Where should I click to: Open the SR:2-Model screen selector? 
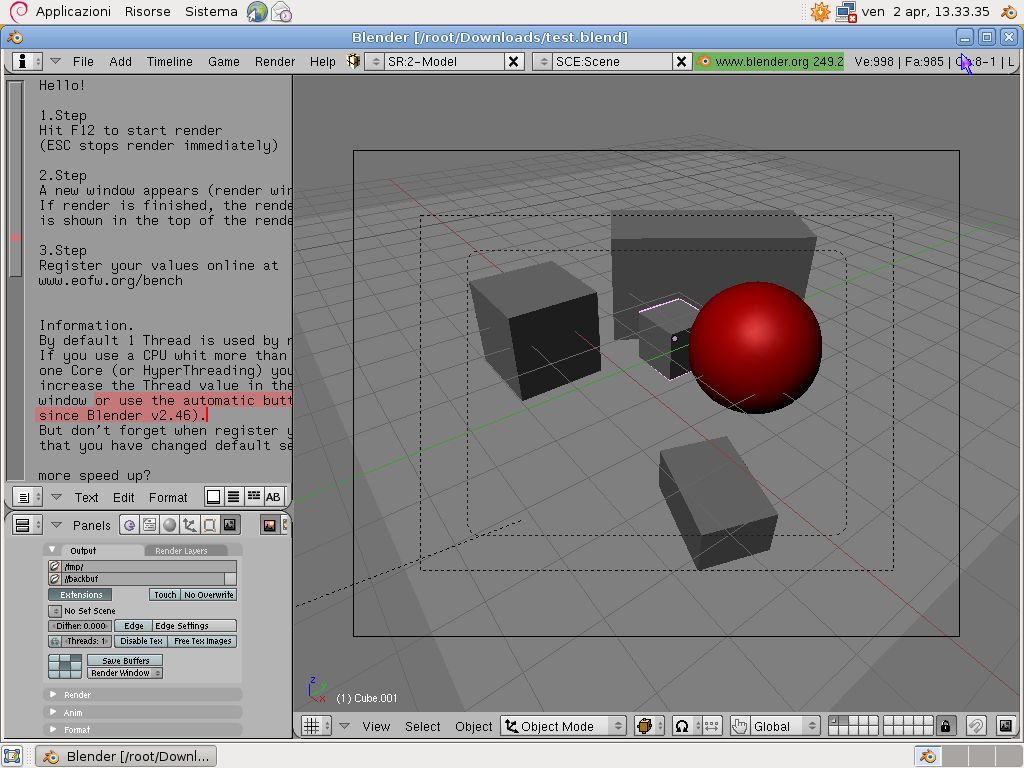pyautogui.click(x=375, y=61)
